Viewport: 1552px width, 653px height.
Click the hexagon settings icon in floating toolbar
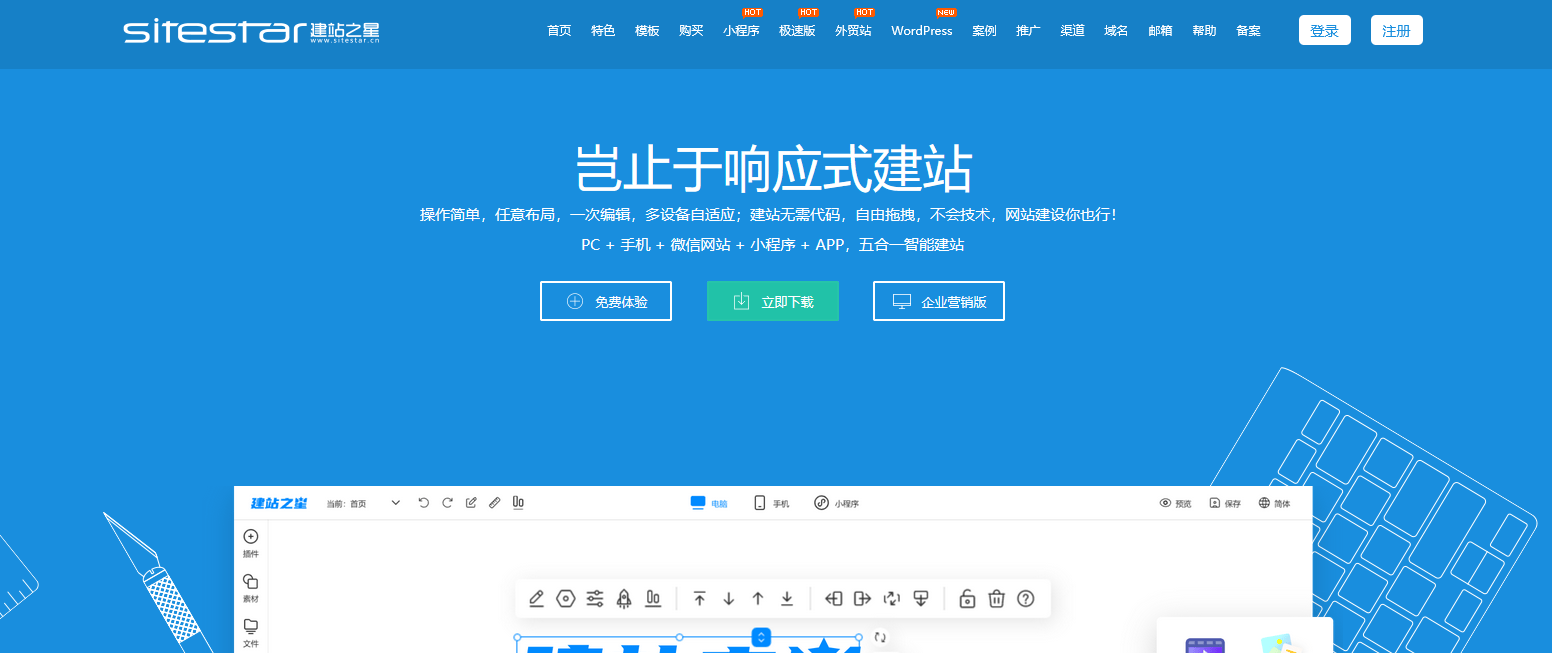[x=566, y=599]
